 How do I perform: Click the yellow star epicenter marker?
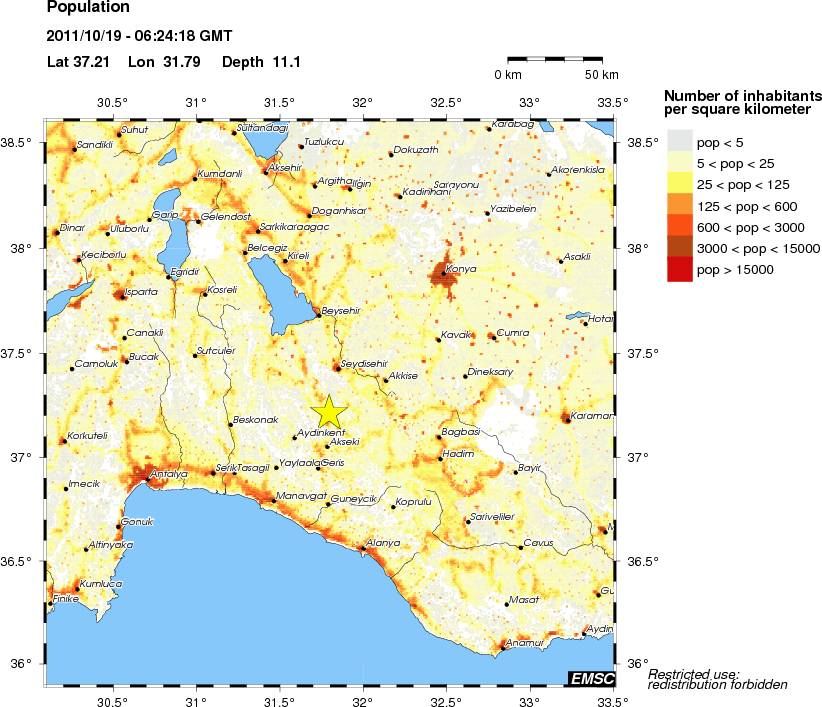(x=329, y=412)
